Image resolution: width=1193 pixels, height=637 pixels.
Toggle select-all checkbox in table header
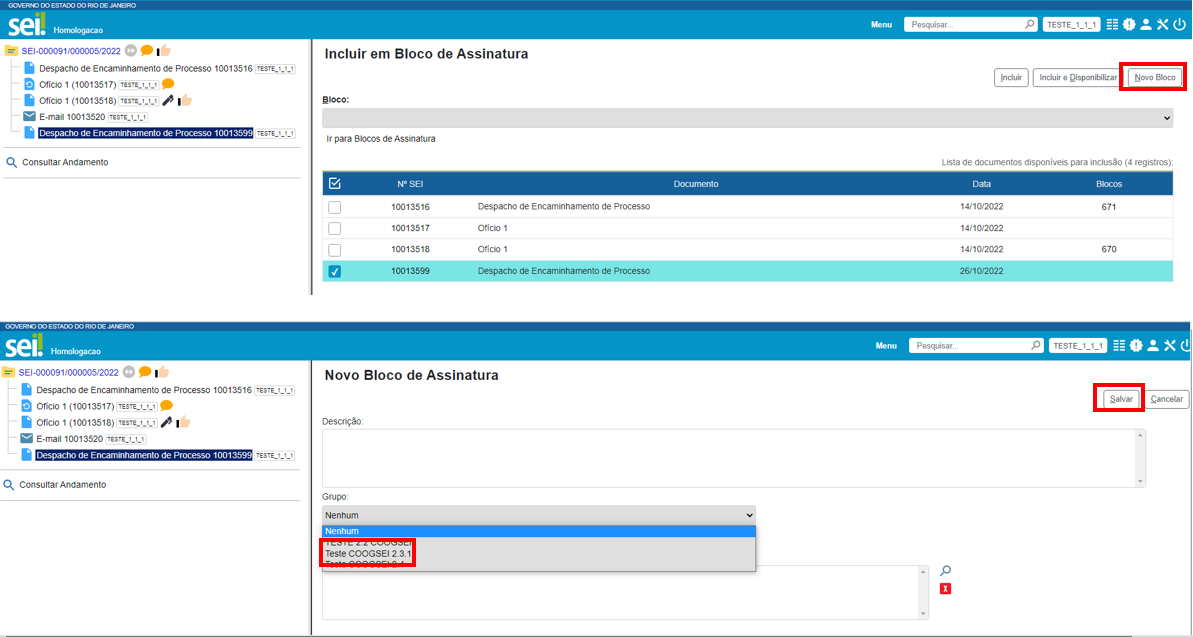click(334, 184)
